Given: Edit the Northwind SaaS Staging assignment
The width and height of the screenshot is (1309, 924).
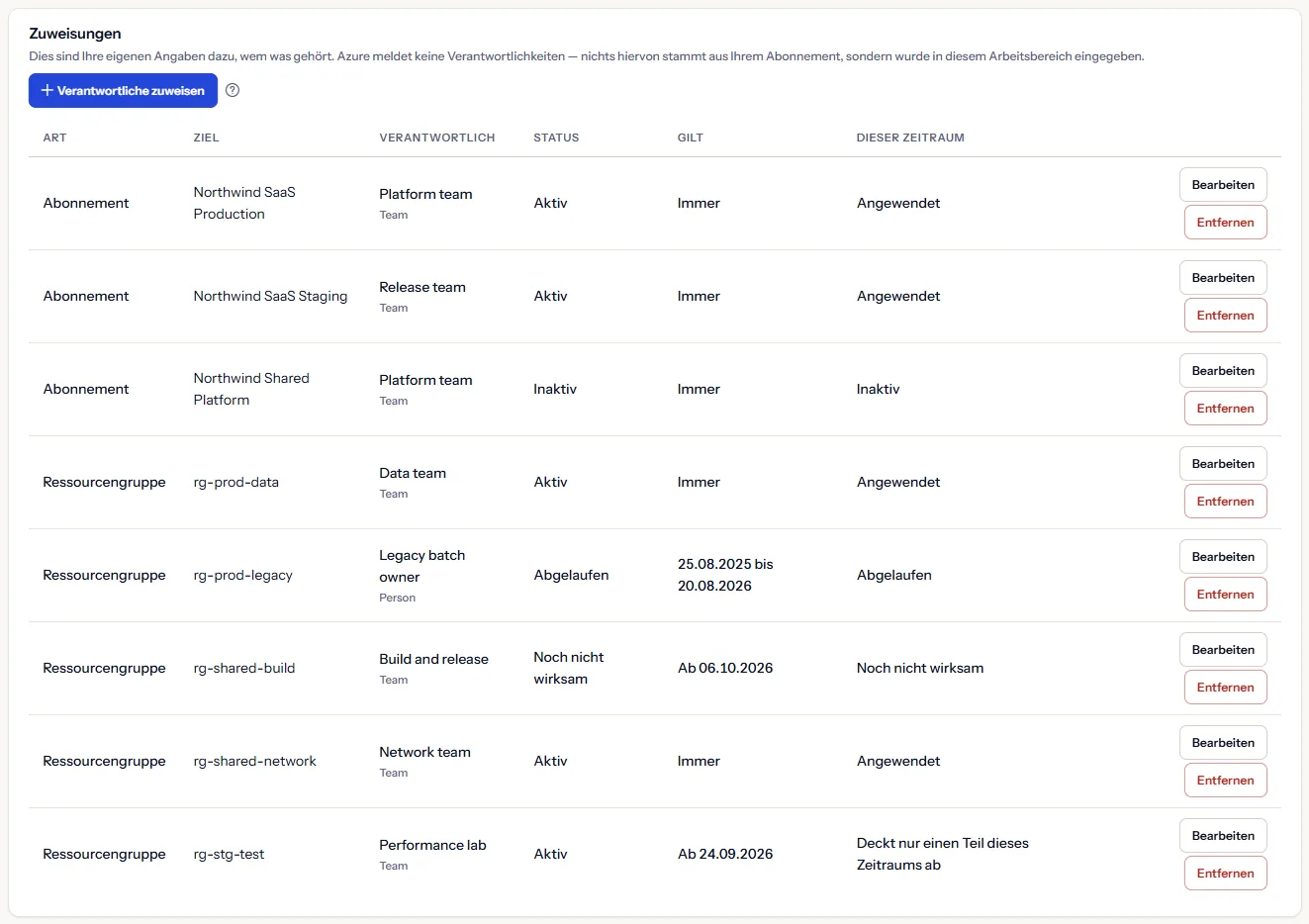Looking at the screenshot, I should point(1223,278).
